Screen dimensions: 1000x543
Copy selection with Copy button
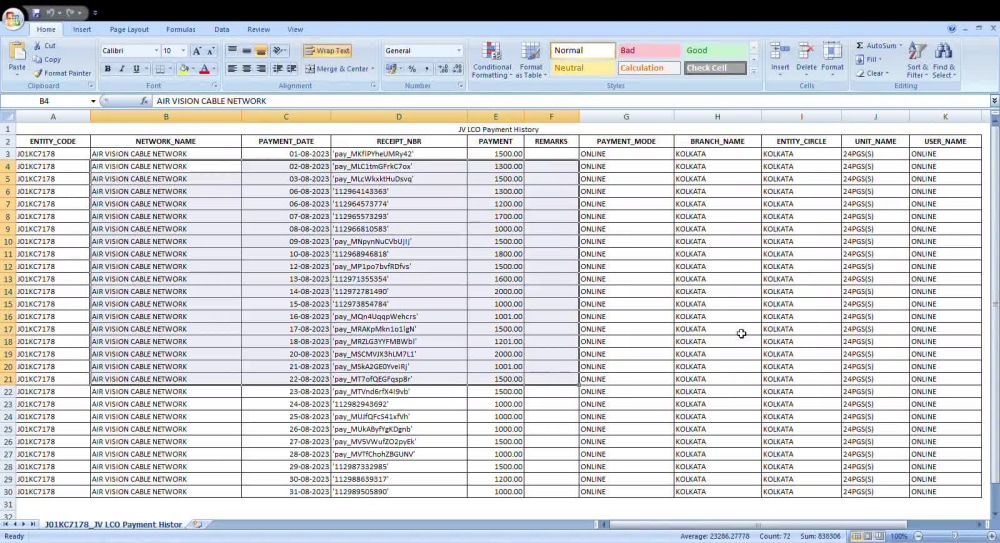[47, 59]
